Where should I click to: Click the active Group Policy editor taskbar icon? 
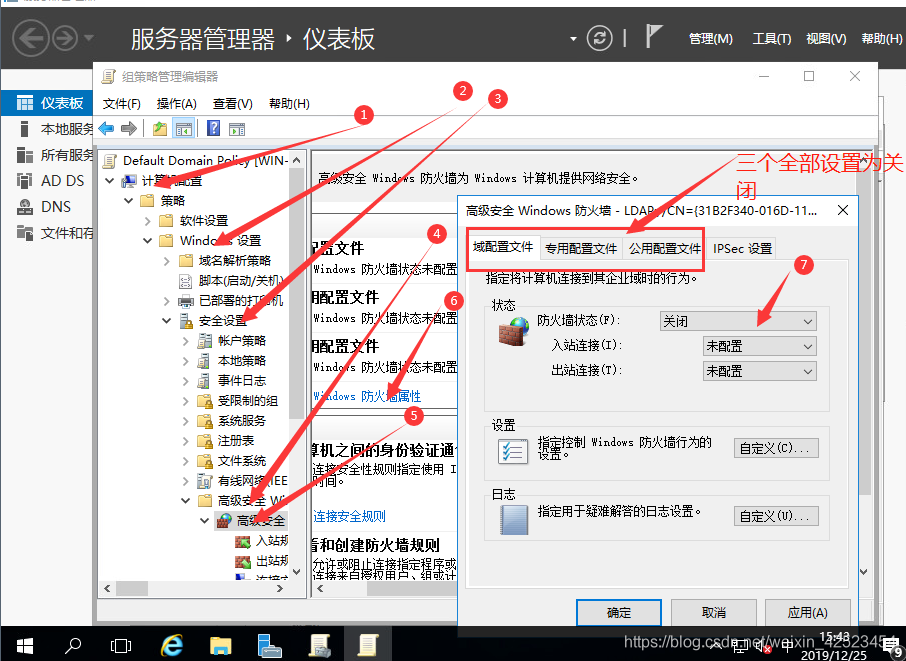(x=368, y=645)
